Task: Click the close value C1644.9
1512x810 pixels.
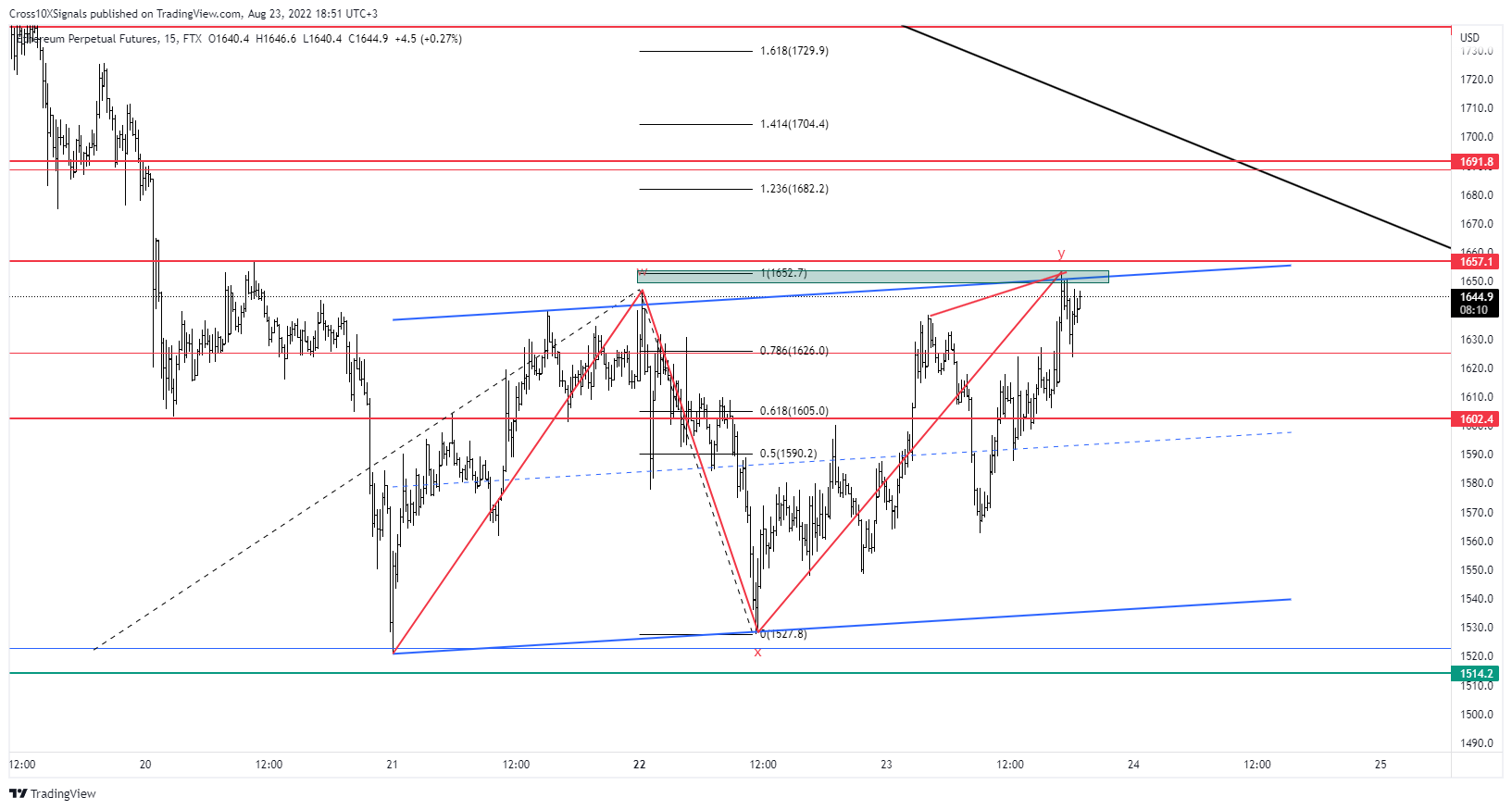Action: click(369, 39)
